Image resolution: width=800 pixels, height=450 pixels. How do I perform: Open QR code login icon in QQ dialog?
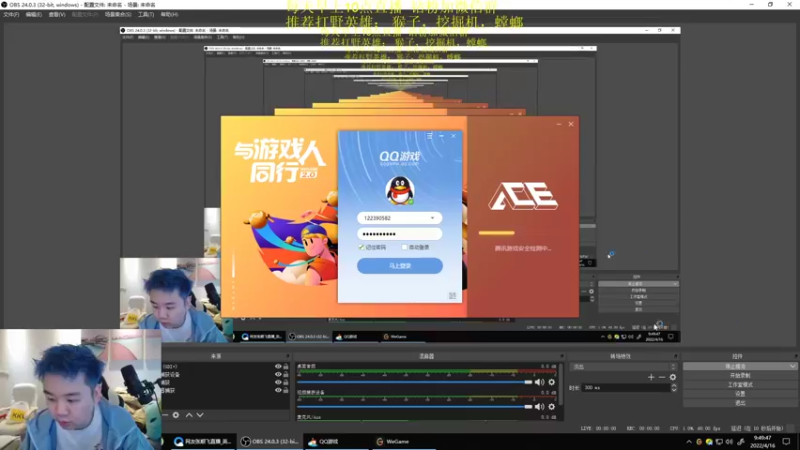tap(452, 295)
